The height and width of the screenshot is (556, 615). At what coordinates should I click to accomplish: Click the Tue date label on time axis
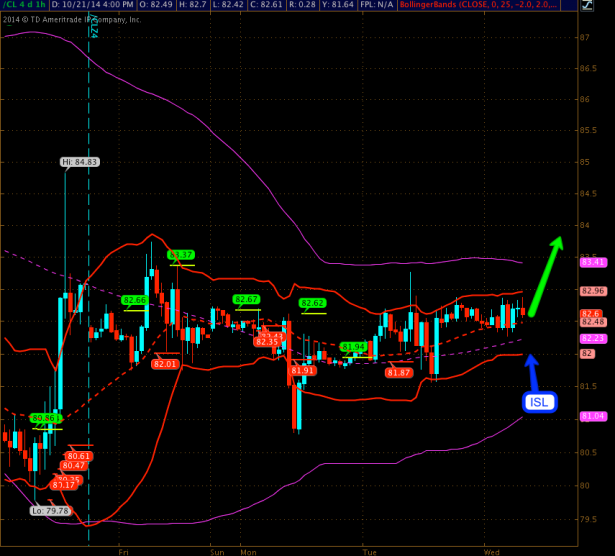coord(370,550)
